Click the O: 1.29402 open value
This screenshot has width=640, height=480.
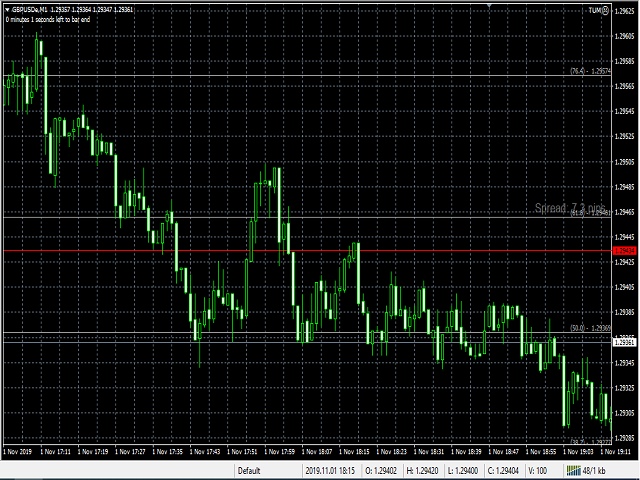(x=381, y=471)
